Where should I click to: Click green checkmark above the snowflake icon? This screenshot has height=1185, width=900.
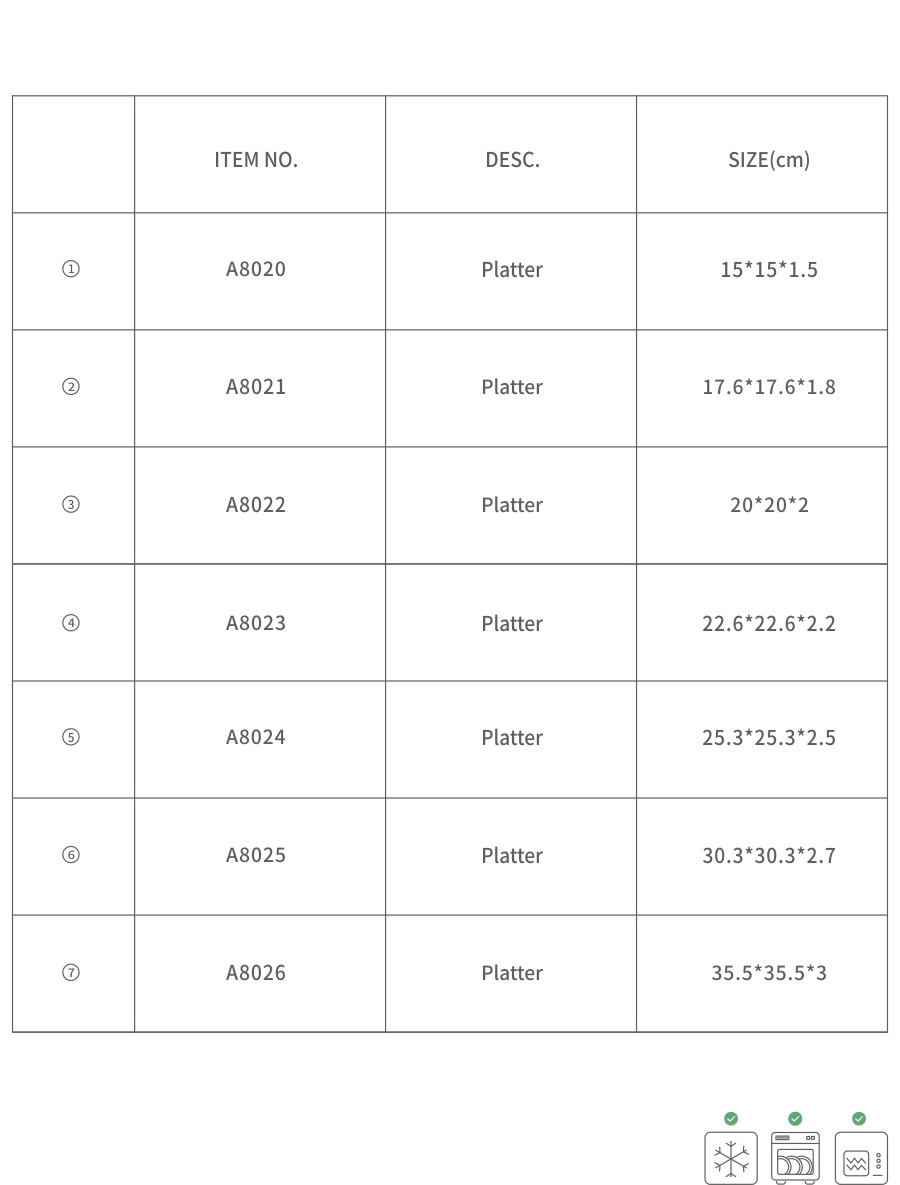click(x=731, y=1118)
